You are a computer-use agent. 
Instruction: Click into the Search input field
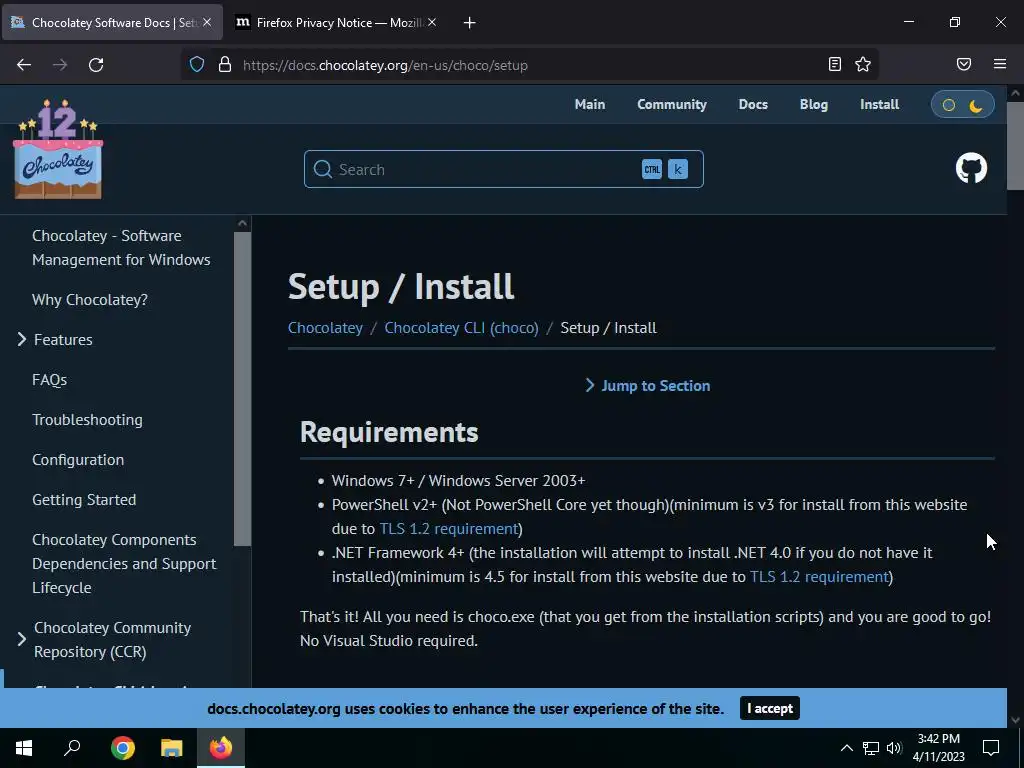point(504,169)
